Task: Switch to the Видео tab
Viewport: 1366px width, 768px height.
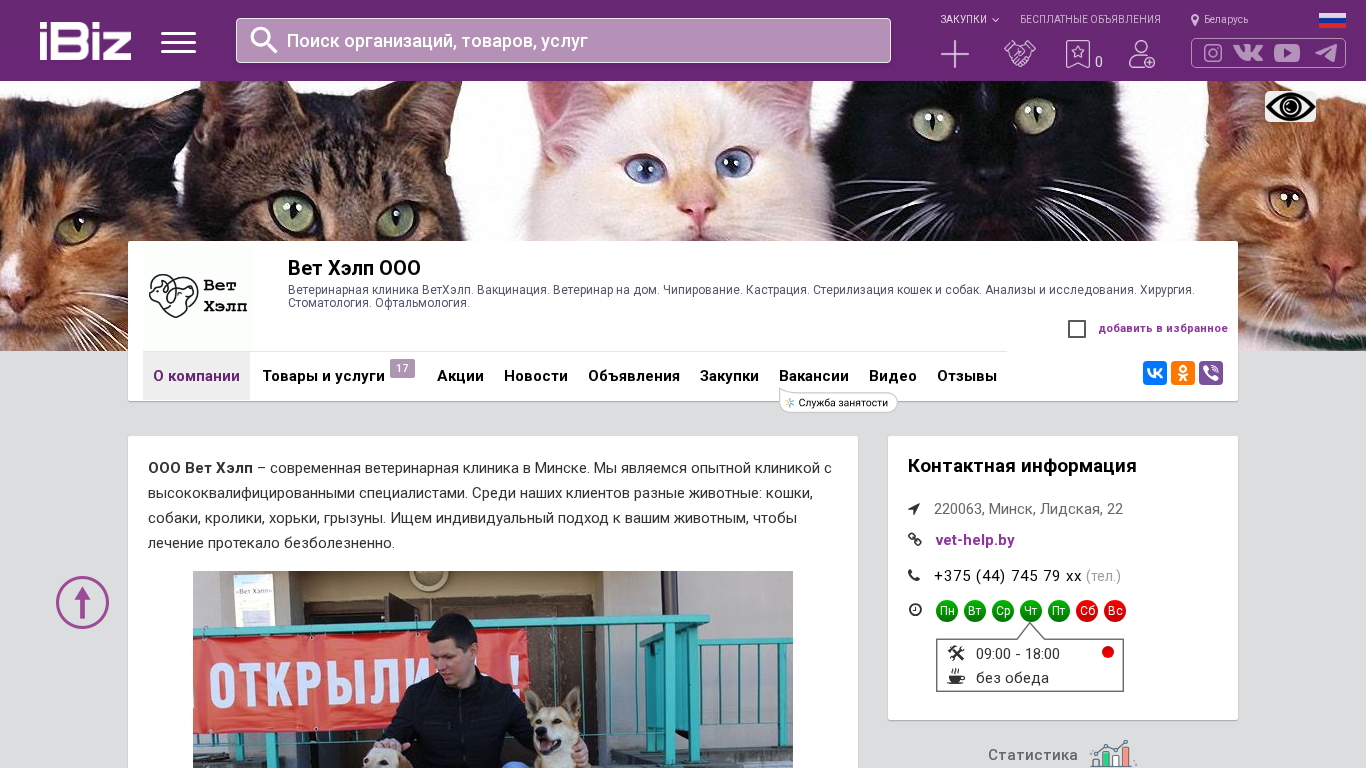Action: coord(893,376)
